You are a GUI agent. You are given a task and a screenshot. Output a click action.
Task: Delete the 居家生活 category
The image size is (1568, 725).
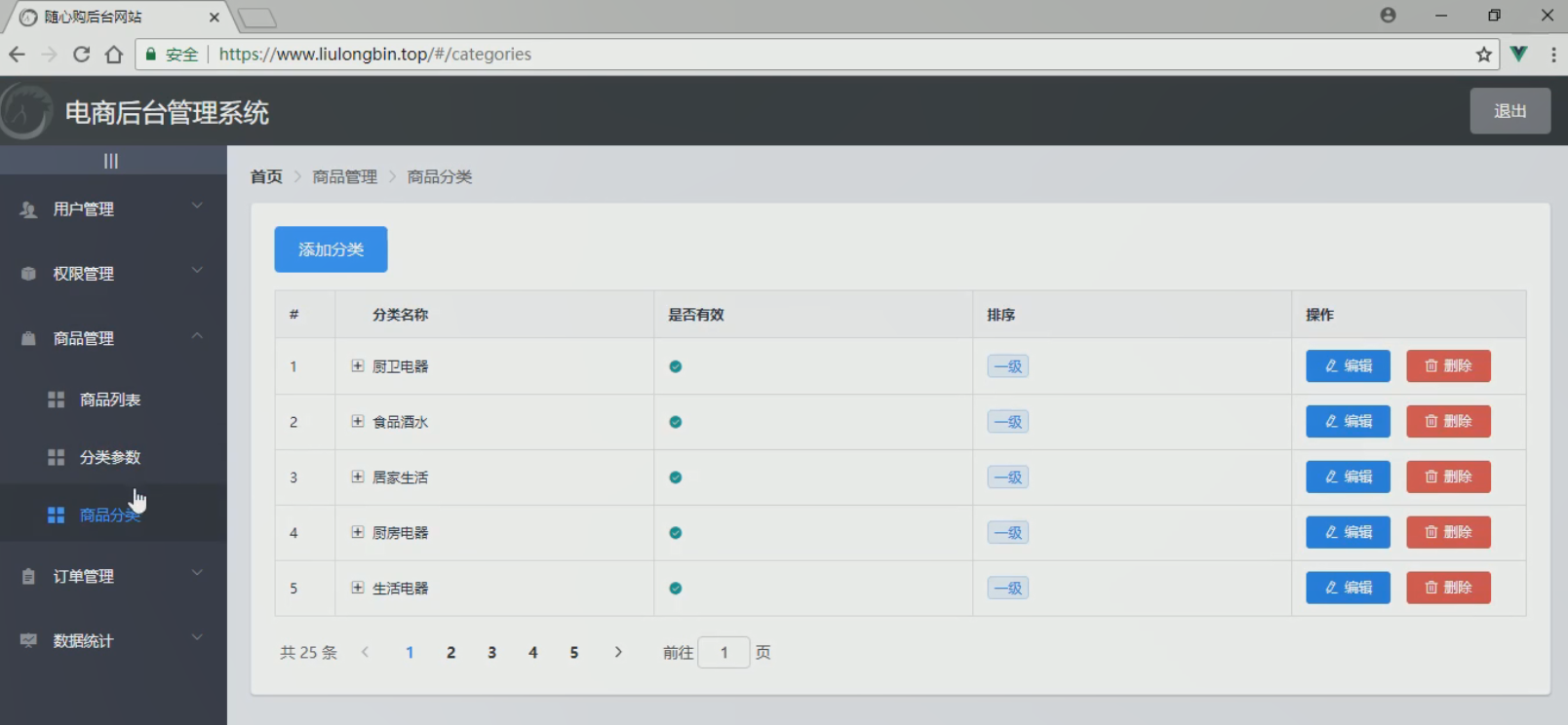(1448, 477)
